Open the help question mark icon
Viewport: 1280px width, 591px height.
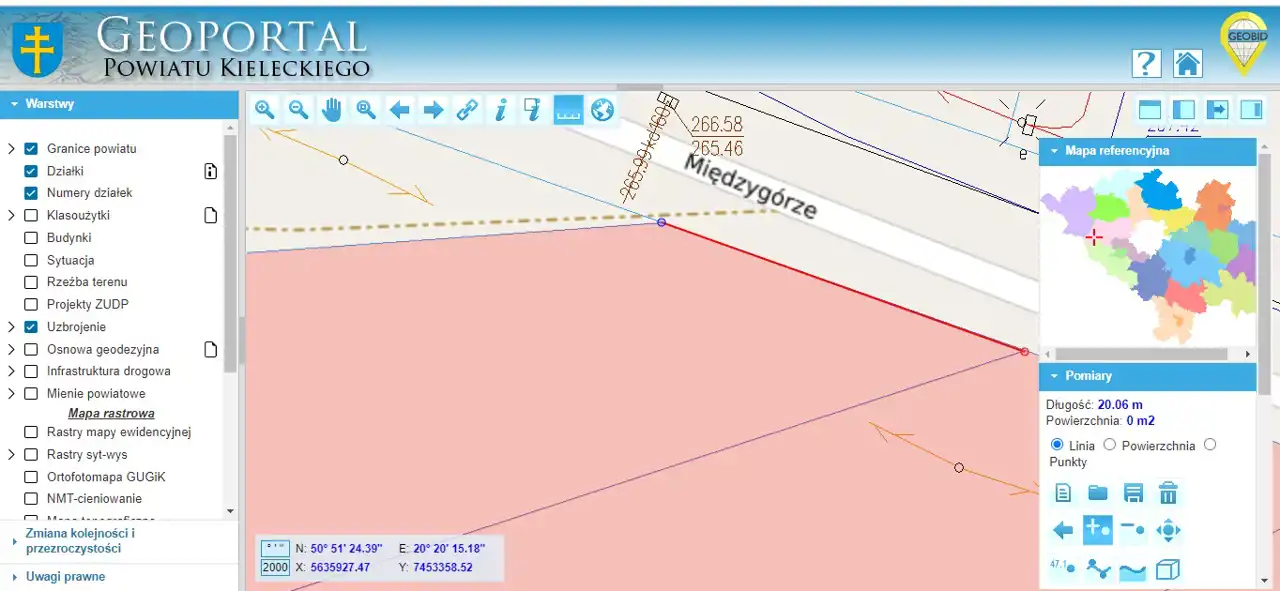[1146, 63]
